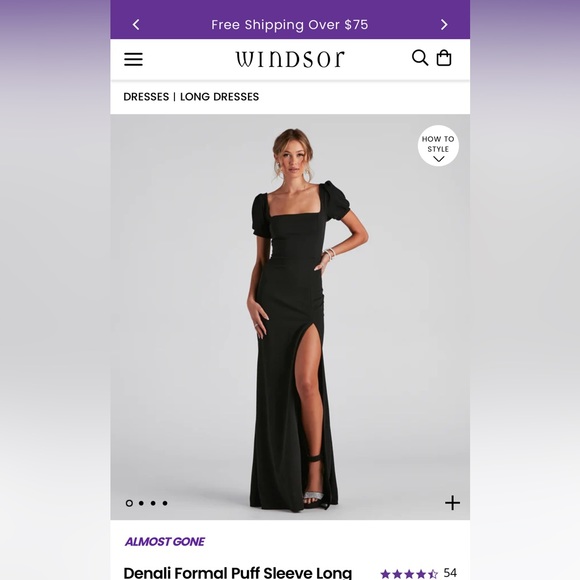Click the star rating icons

click(x=409, y=574)
